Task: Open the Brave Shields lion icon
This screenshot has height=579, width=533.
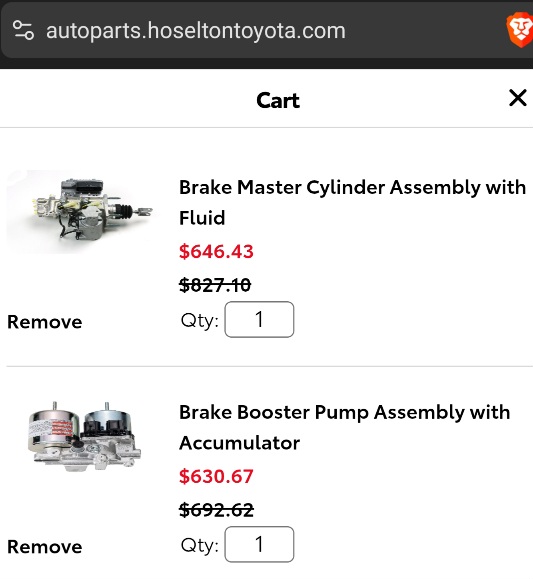Action: pyautogui.click(x=520, y=30)
